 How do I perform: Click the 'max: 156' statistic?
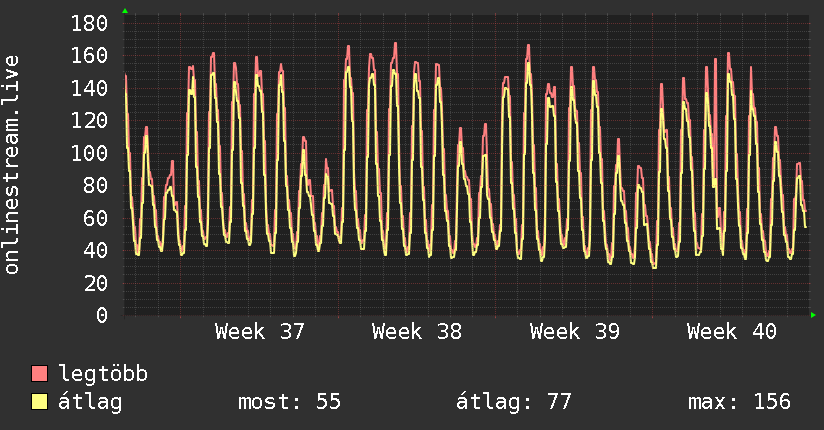click(739, 402)
